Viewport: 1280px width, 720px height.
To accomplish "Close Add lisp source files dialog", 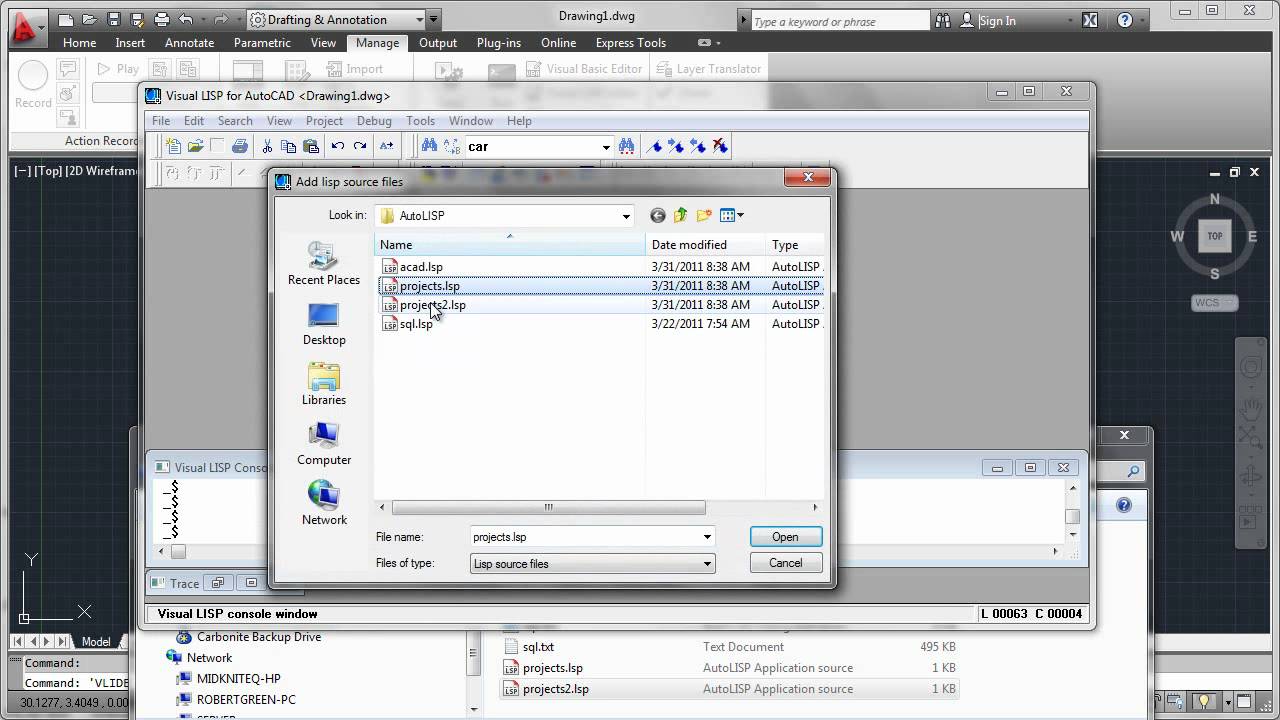I will (x=806, y=179).
